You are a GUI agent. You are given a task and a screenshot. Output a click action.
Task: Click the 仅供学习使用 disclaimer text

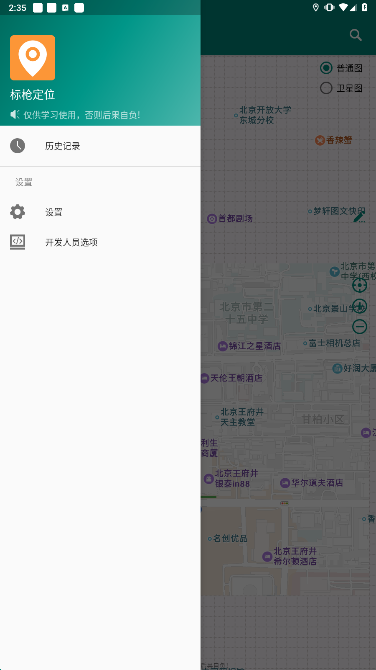coord(81,115)
